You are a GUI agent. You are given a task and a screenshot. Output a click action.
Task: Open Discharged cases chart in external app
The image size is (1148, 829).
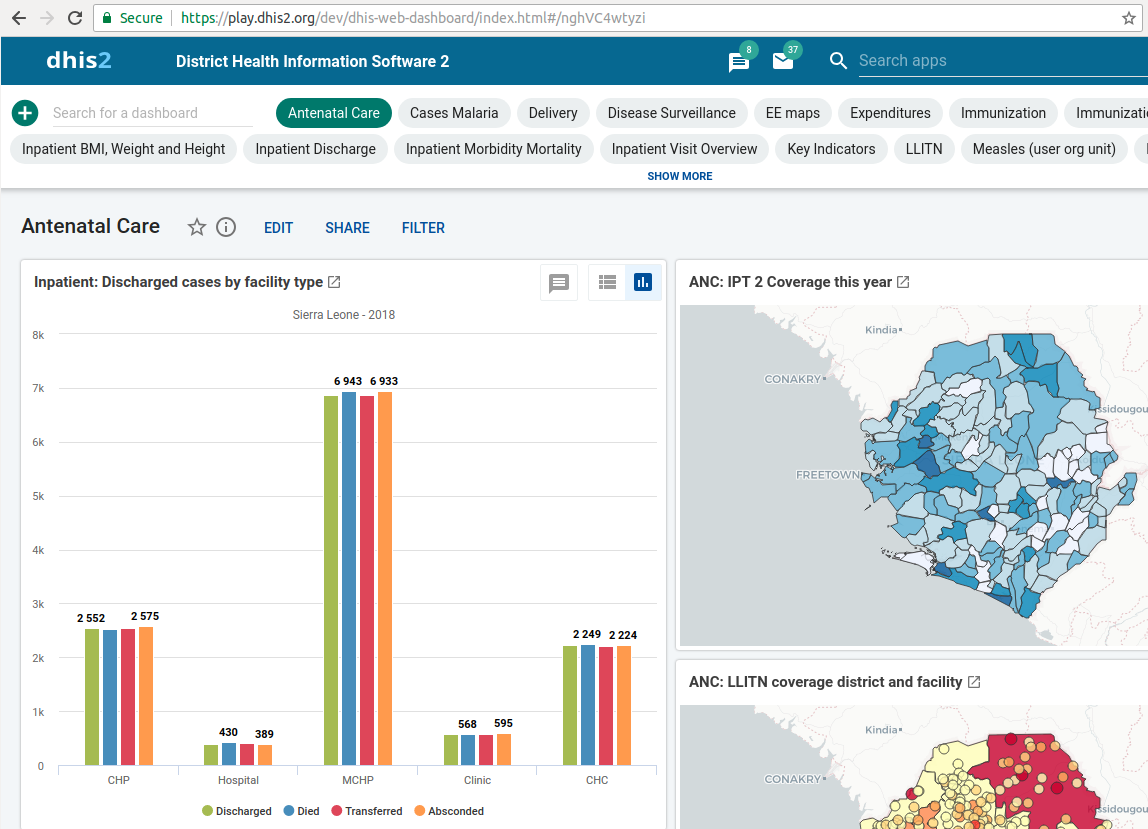pyautogui.click(x=334, y=282)
